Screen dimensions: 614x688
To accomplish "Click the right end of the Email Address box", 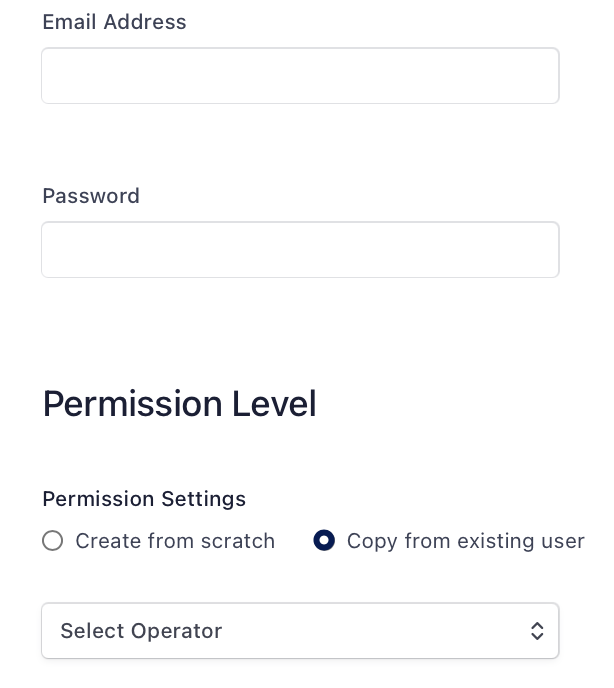I will pyautogui.click(x=545, y=76).
